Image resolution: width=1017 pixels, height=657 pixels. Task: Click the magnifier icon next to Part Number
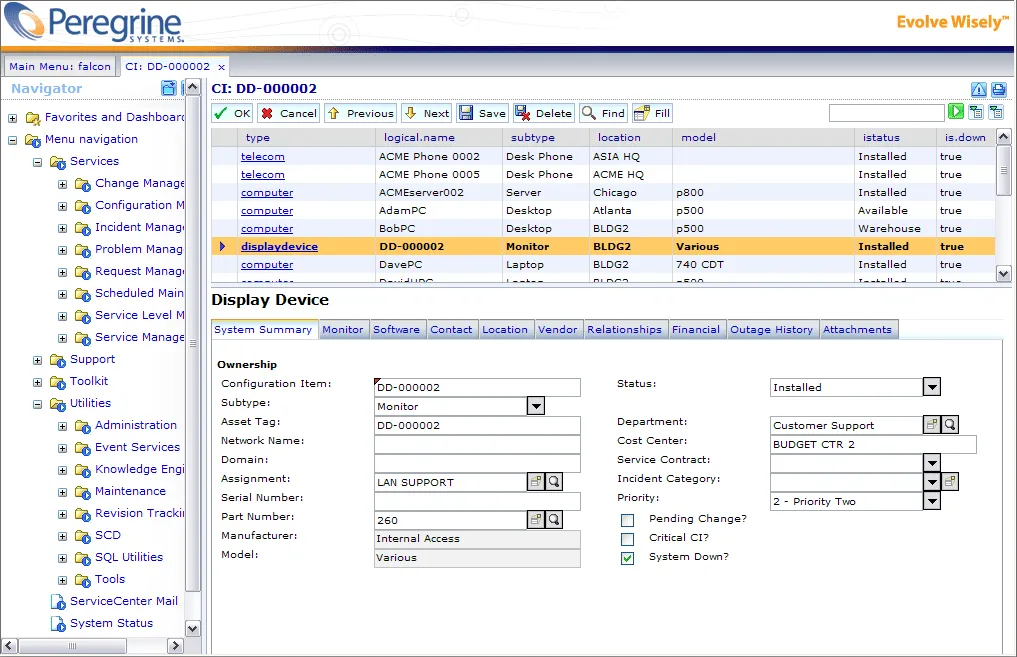coord(554,520)
